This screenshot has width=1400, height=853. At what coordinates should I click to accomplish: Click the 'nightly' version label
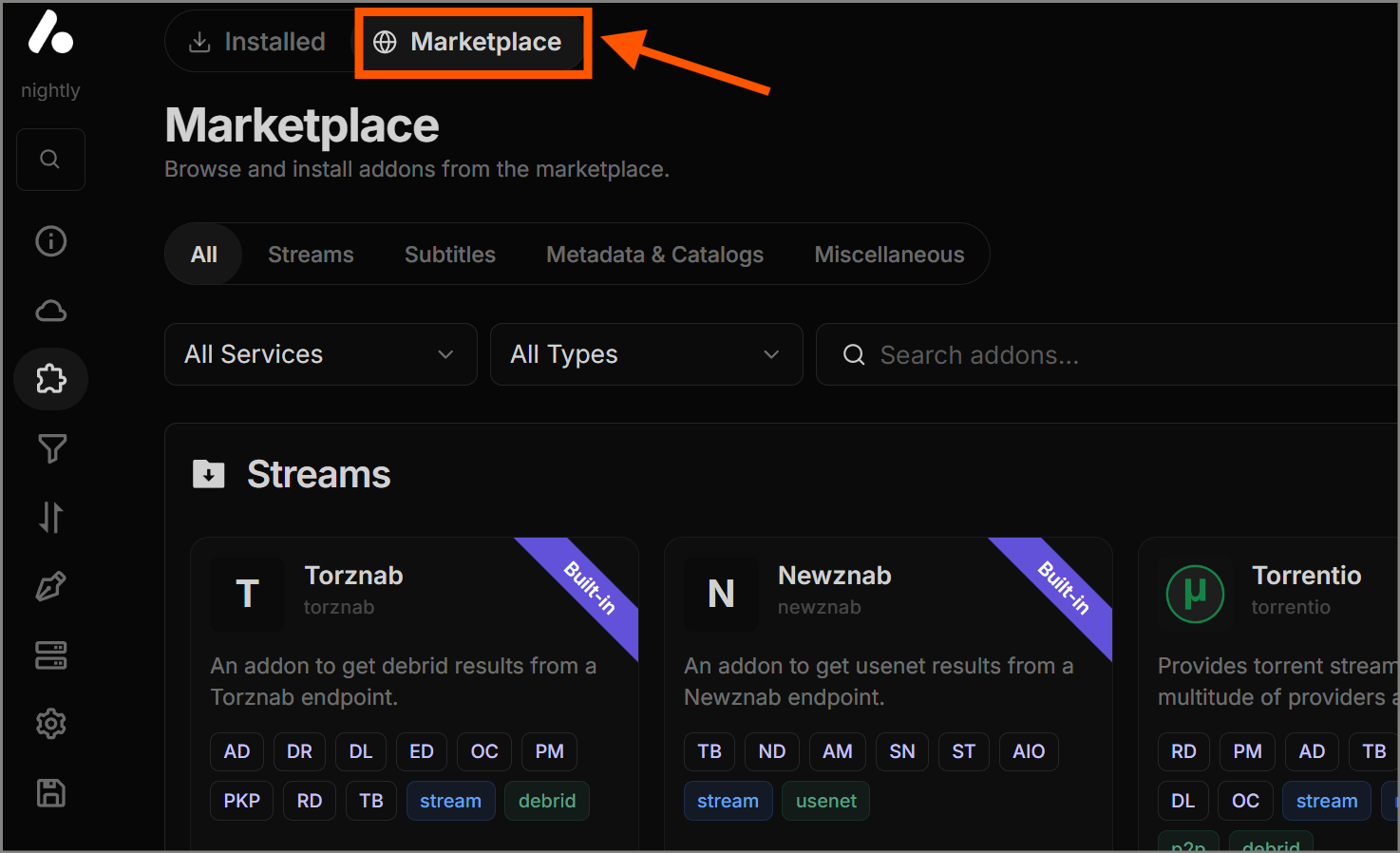[x=50, y=90]
